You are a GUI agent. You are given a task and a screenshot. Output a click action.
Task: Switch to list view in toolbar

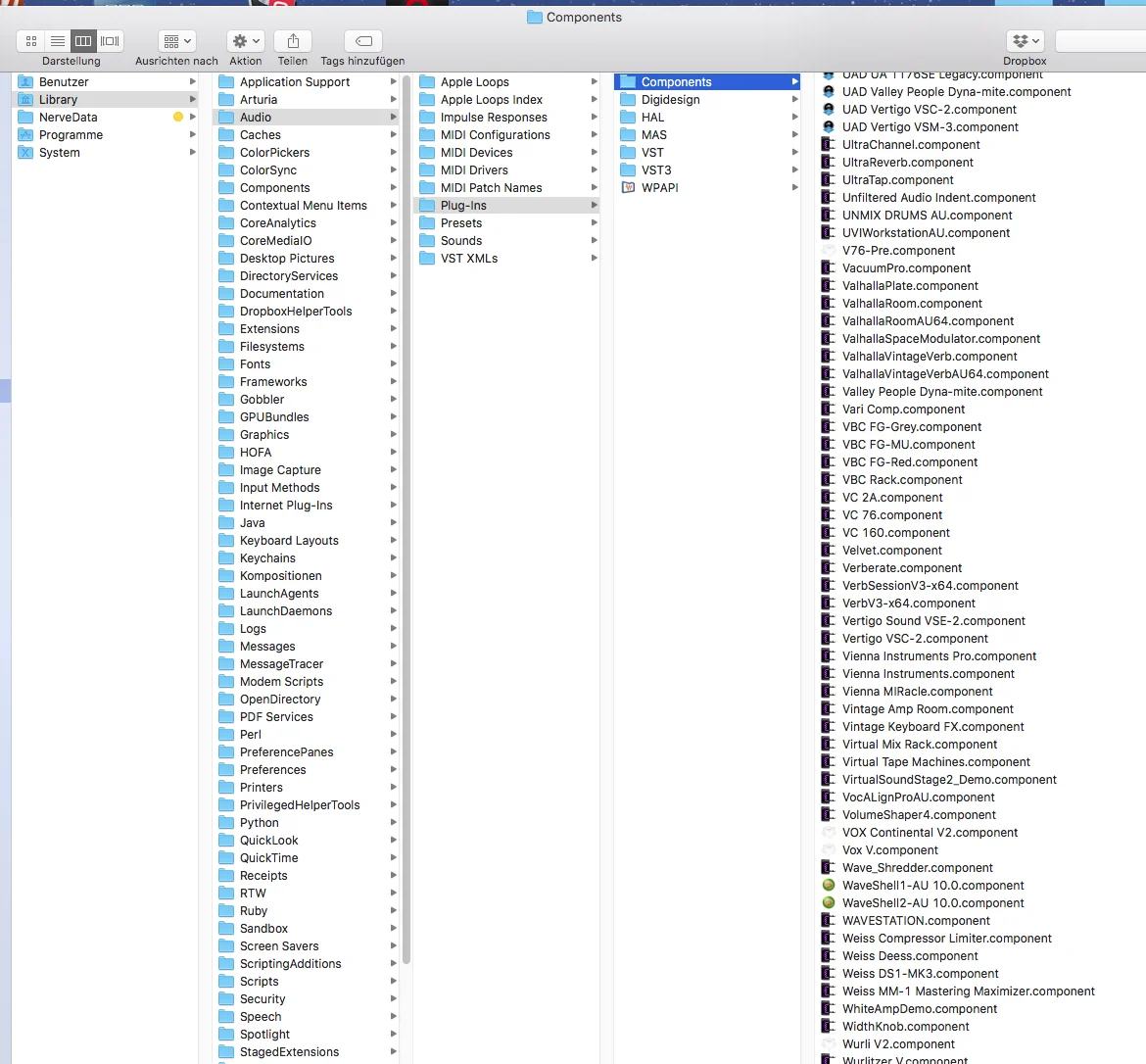click(x=58, y=41)
